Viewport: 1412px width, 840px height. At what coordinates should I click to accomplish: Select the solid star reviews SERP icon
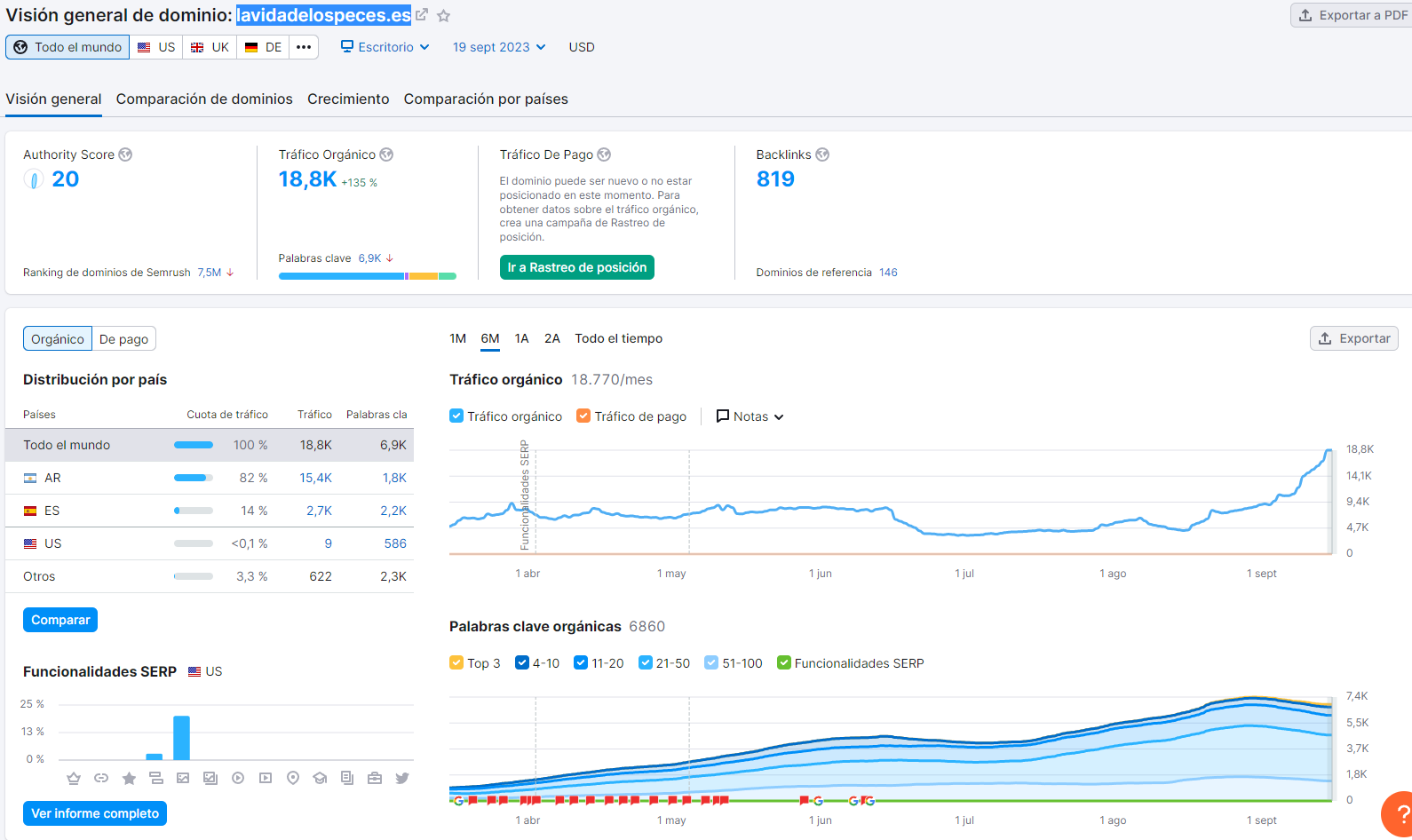coord(129,778)
